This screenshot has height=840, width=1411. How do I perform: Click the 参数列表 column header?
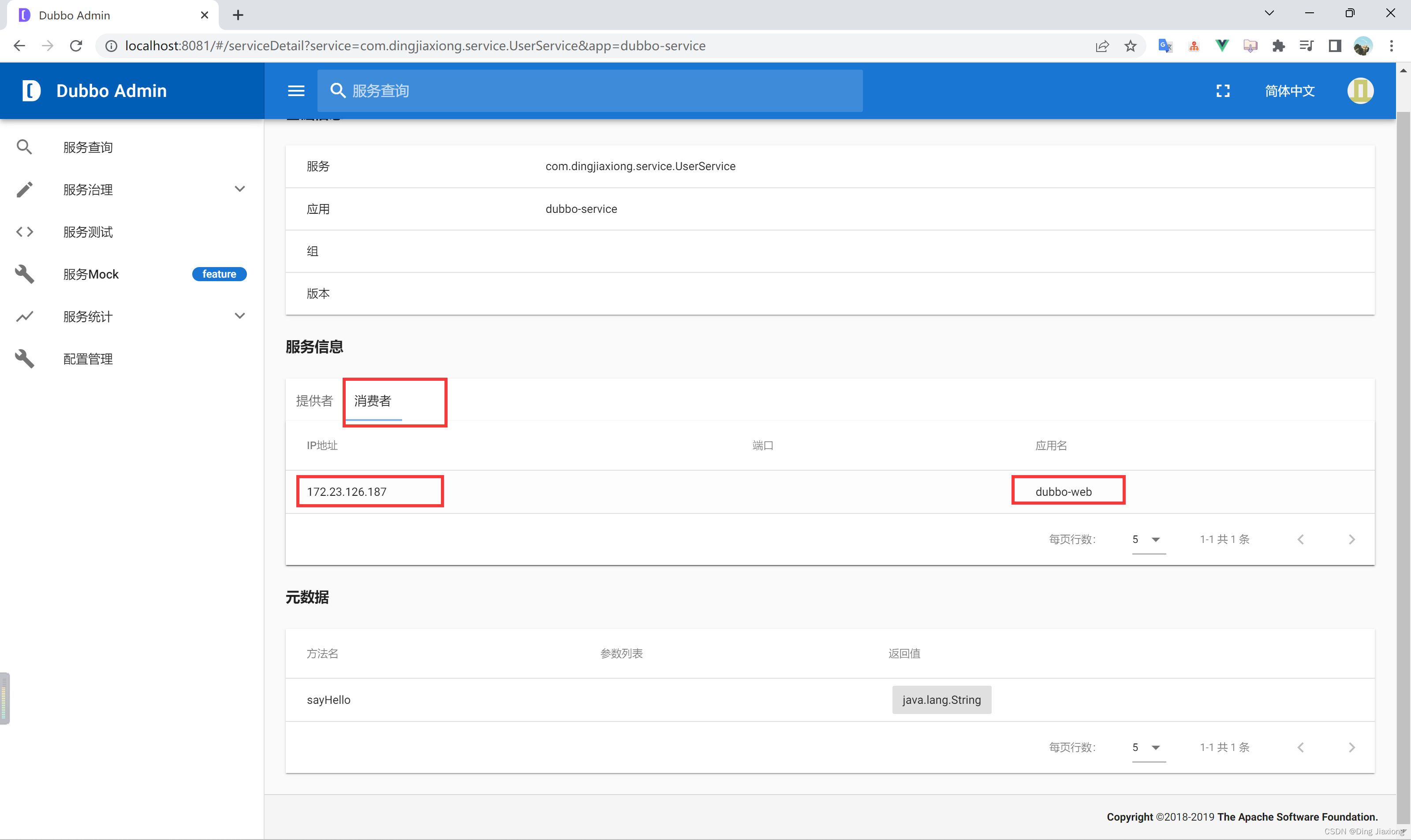[x=621, y=653]
